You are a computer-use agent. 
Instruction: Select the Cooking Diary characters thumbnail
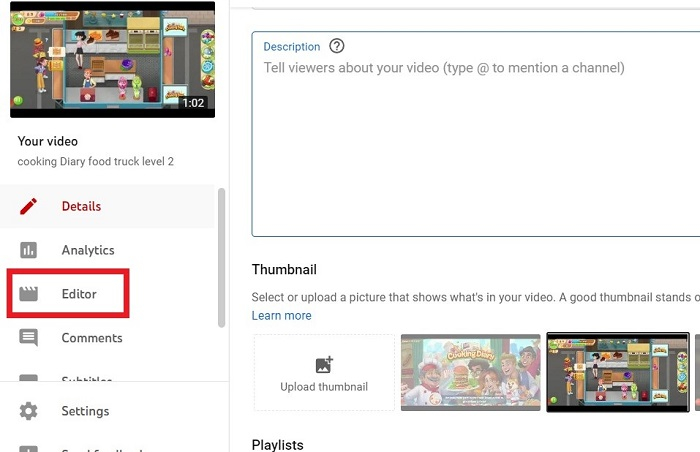[x=471, y=372]
